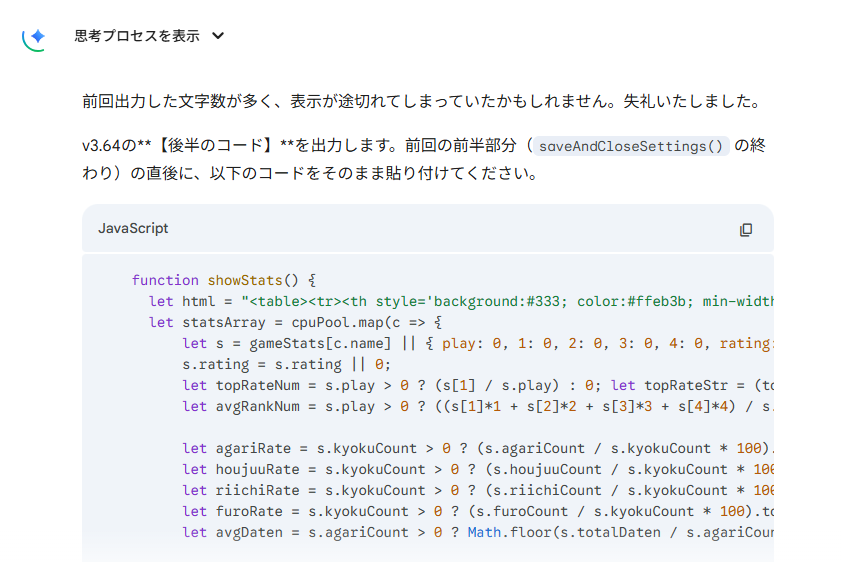
Task: Expand the 思考プロセスを表示 chevron
Action: point(218,36)
